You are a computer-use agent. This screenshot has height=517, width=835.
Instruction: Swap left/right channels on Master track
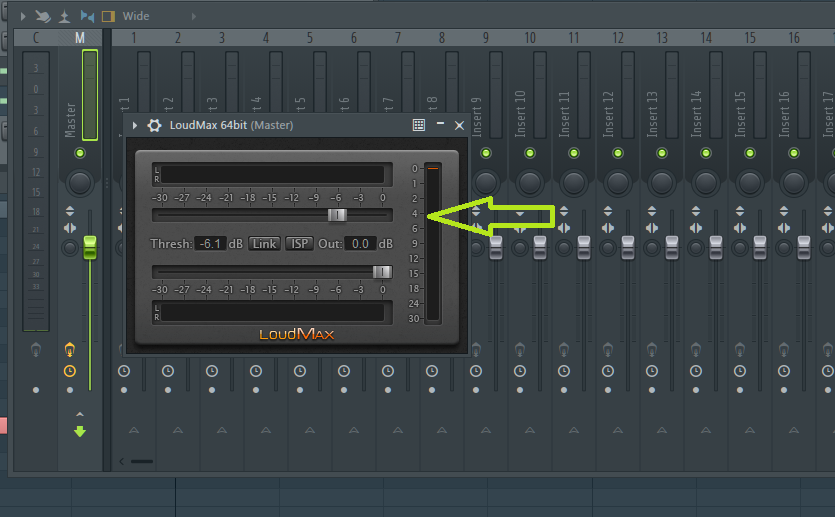[70, 228]
